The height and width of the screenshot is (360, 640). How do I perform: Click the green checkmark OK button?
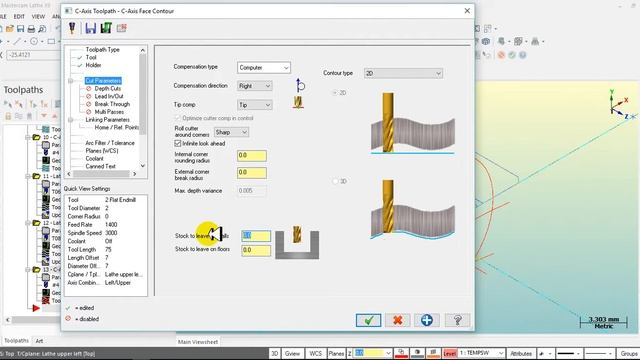tap(368, 320)
